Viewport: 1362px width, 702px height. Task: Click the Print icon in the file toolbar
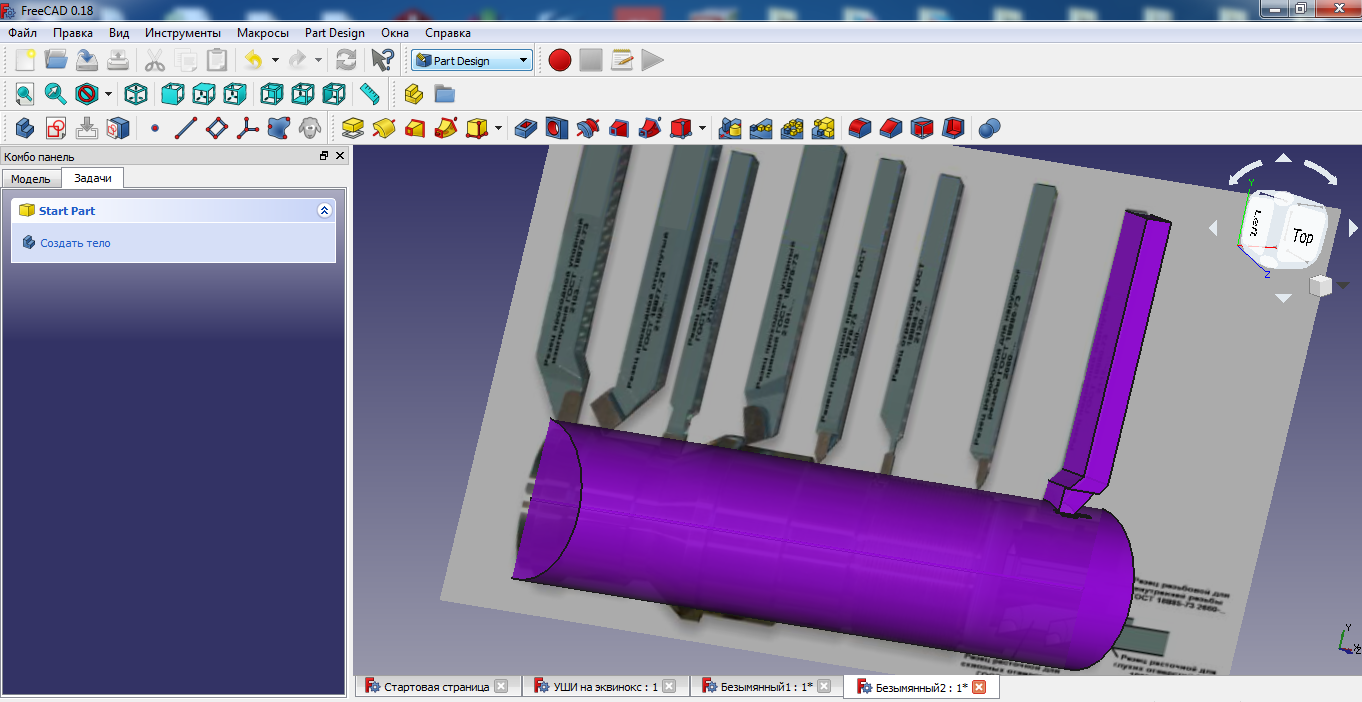pyautogui.click(x=118, y=60)
